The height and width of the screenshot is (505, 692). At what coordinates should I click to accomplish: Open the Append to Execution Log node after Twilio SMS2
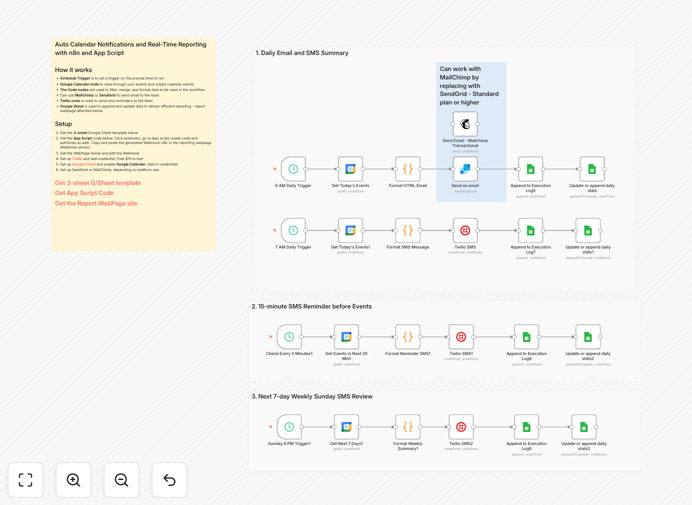pyautogui.click(x=527, y=427)
